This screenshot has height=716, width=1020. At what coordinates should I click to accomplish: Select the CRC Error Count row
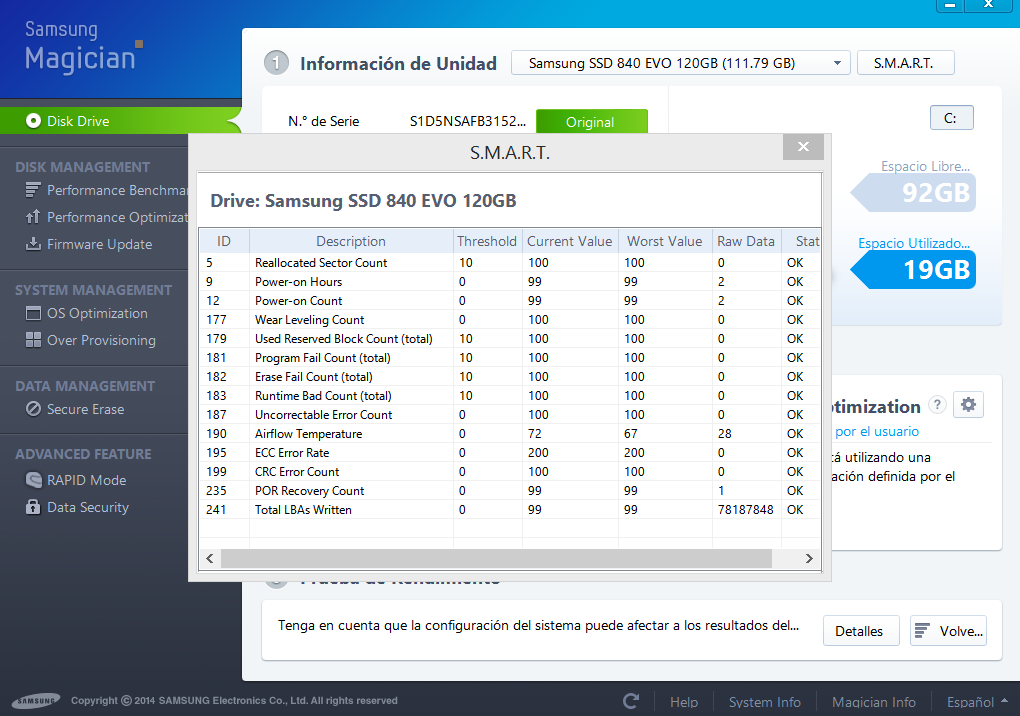point(509,471)
